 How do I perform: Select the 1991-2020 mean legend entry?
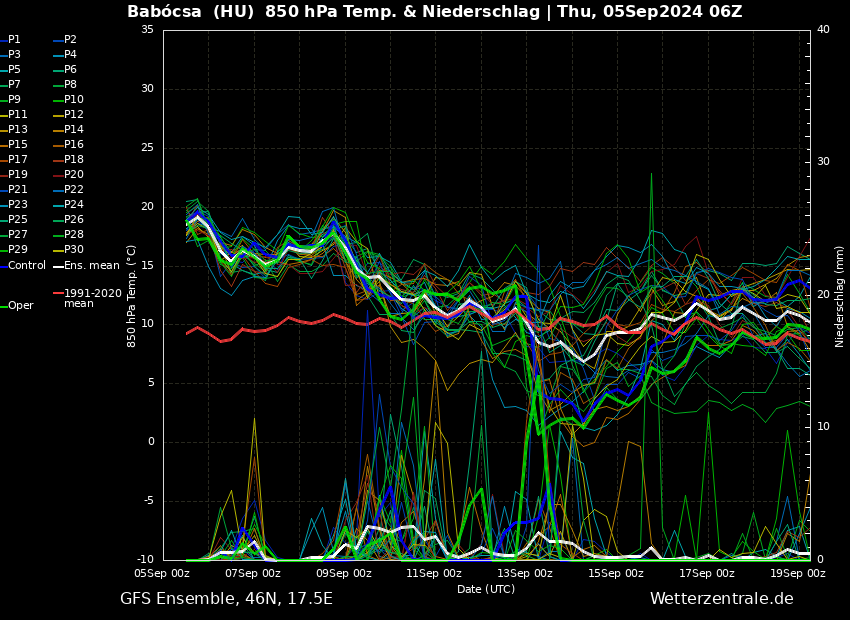pyautogui.click(x=92, y=298)
